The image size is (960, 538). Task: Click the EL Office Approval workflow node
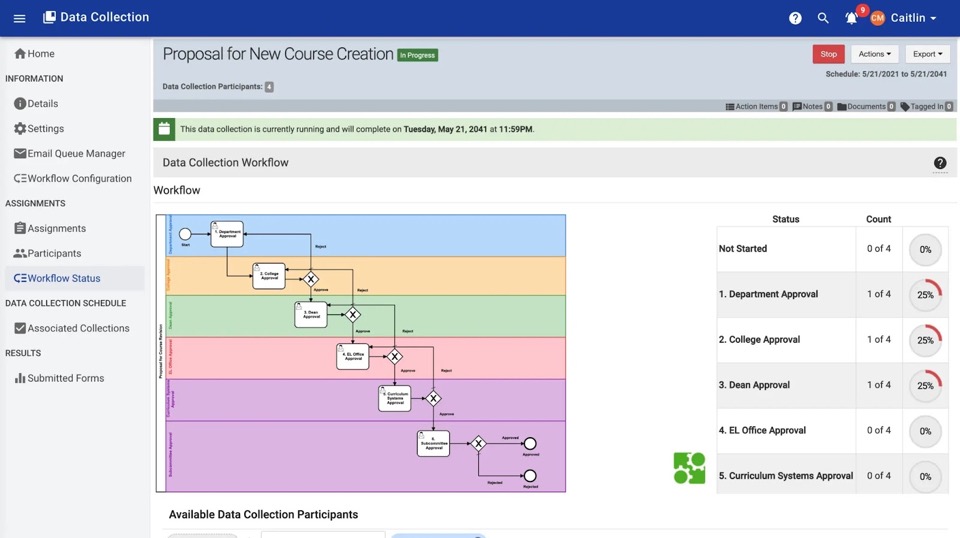353,356
